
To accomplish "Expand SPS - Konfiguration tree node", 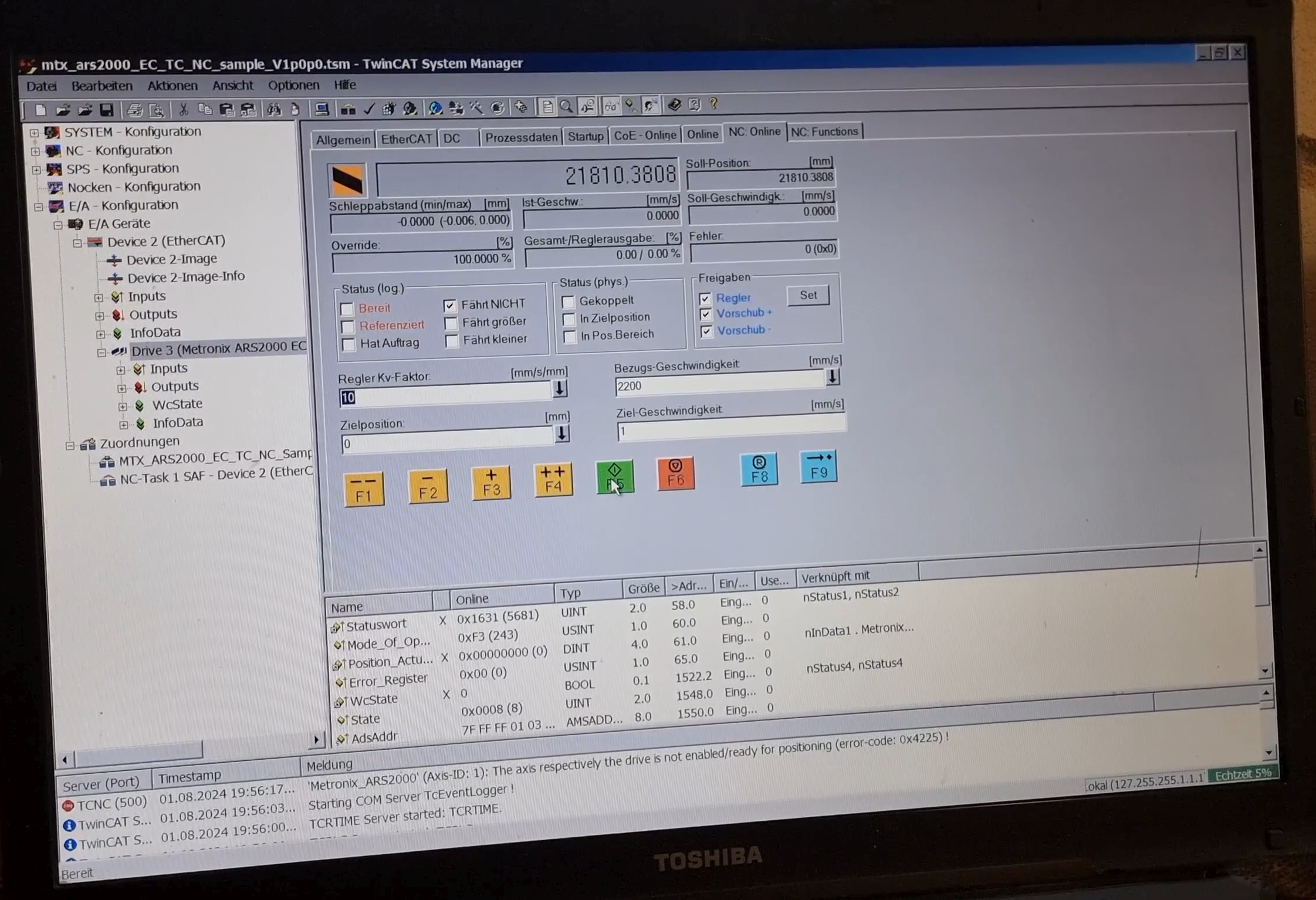I will pyautogui.click(x=36, y=170).
